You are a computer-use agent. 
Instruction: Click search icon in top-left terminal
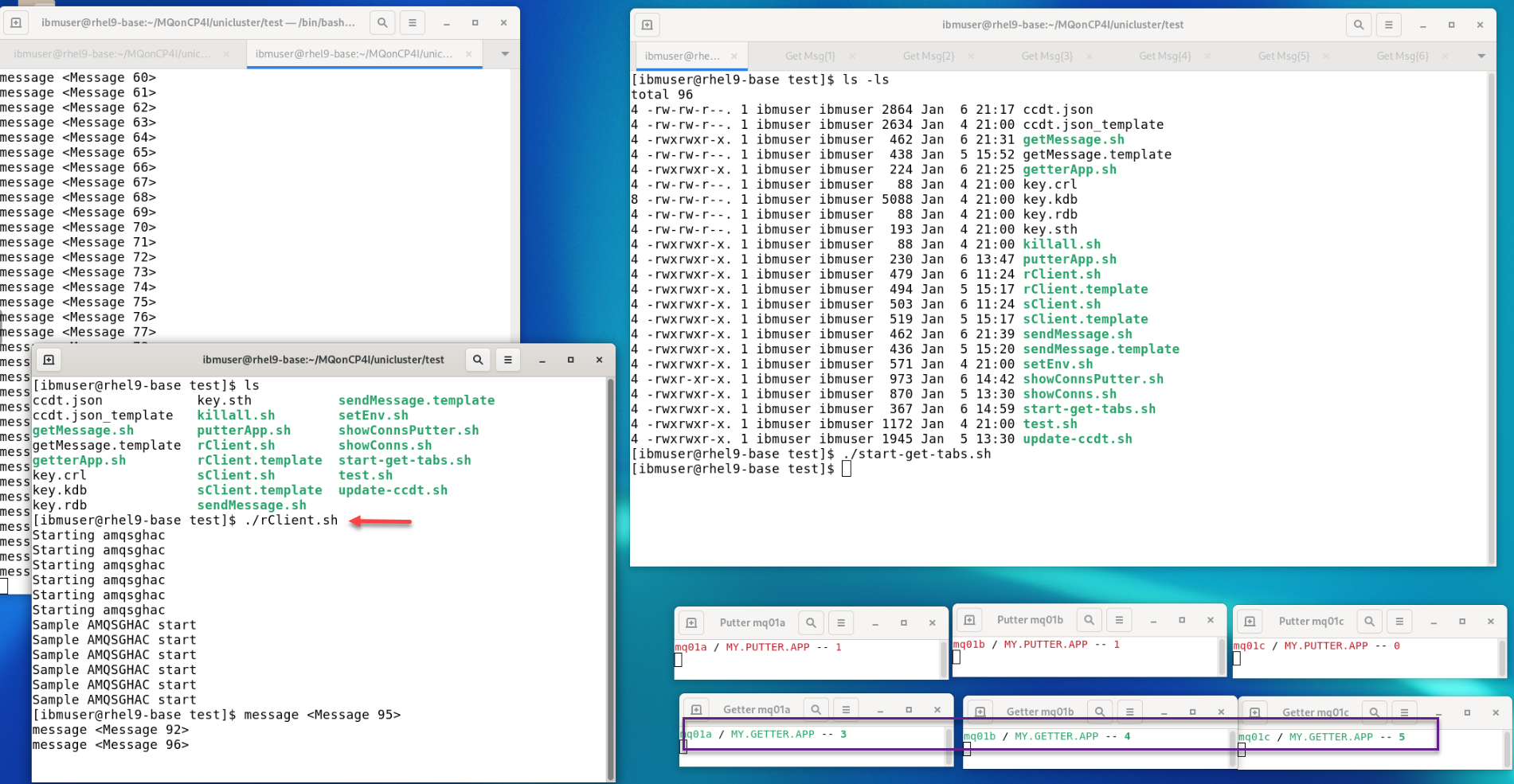382,23
